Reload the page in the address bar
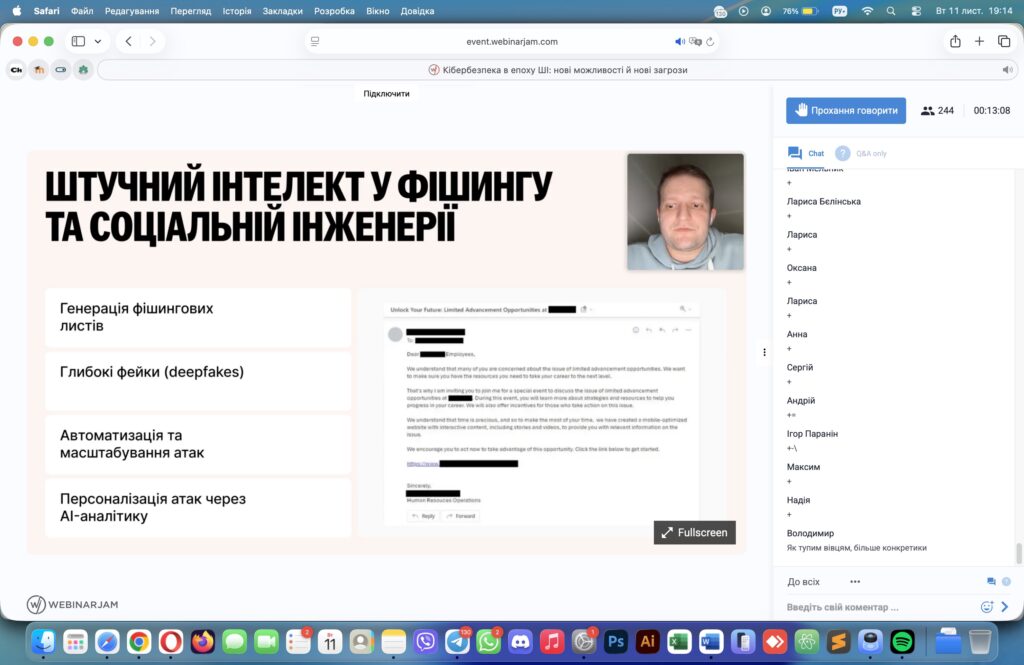Screen dimensions: 1024x665 [x=710, y=42]
